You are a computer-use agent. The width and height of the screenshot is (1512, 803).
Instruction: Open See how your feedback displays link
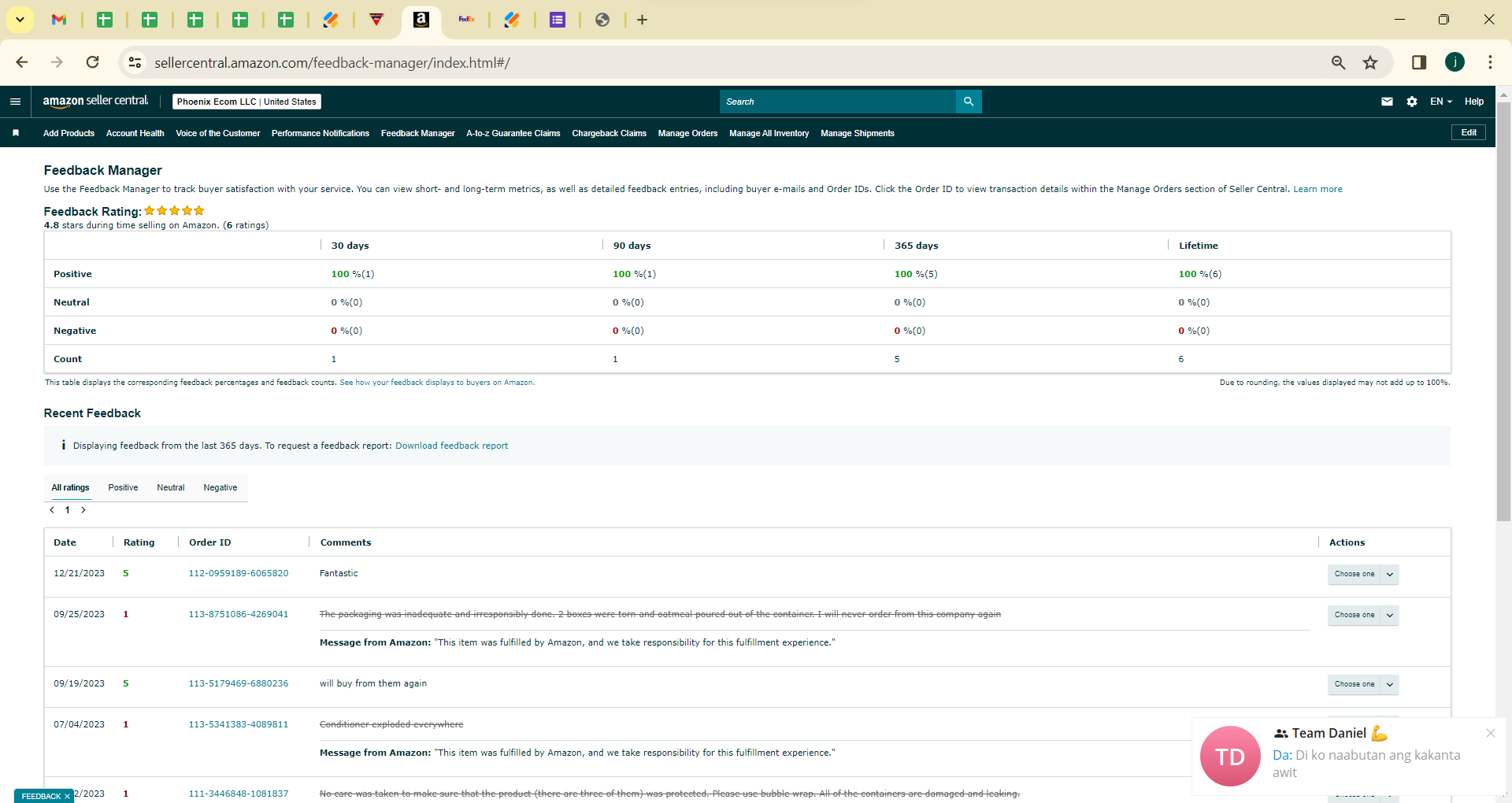(436, 383)
